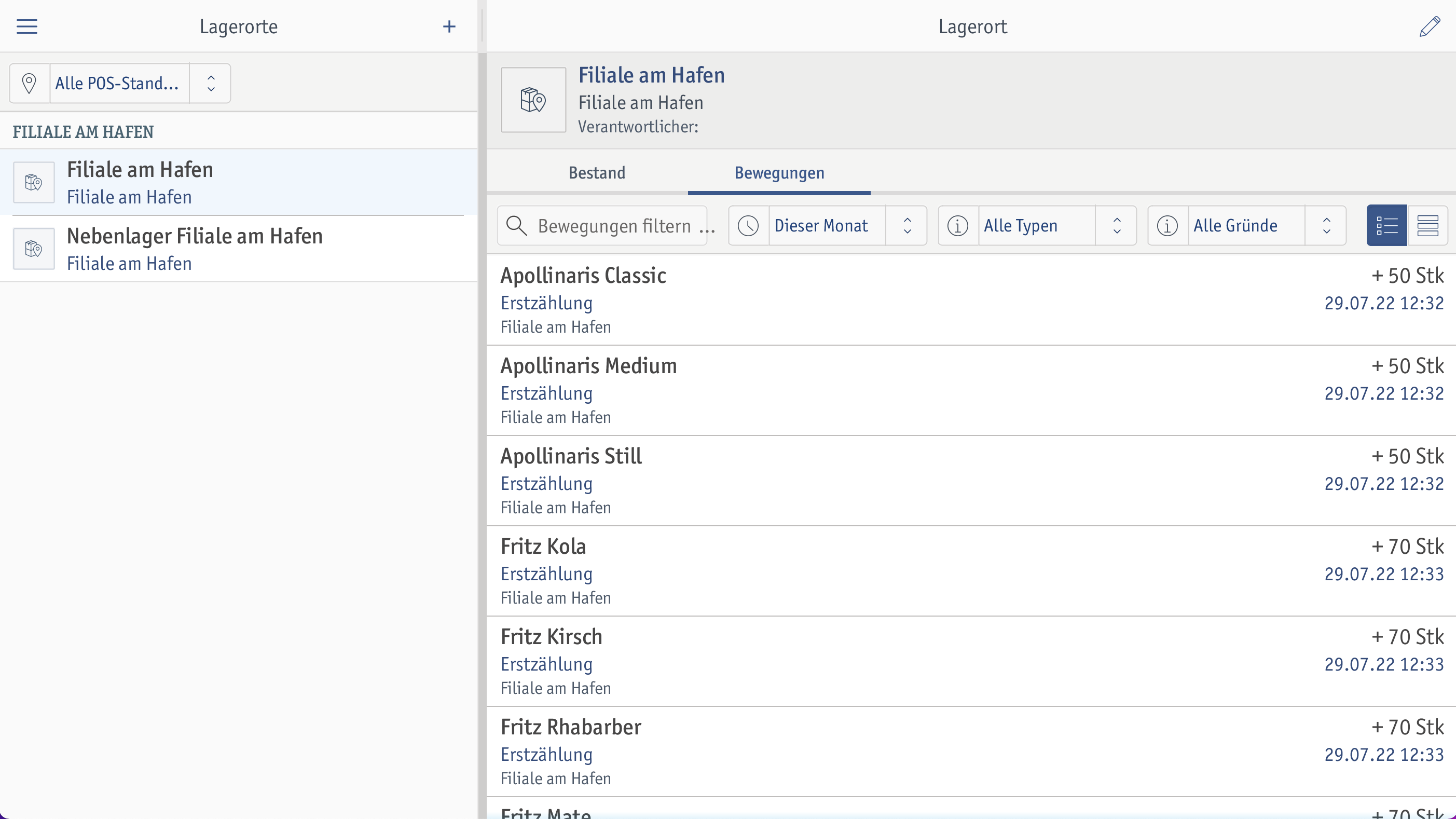Click the info icon beside Alle Typen
Screen dimensions: 1456x819
[x=957, y=226]
